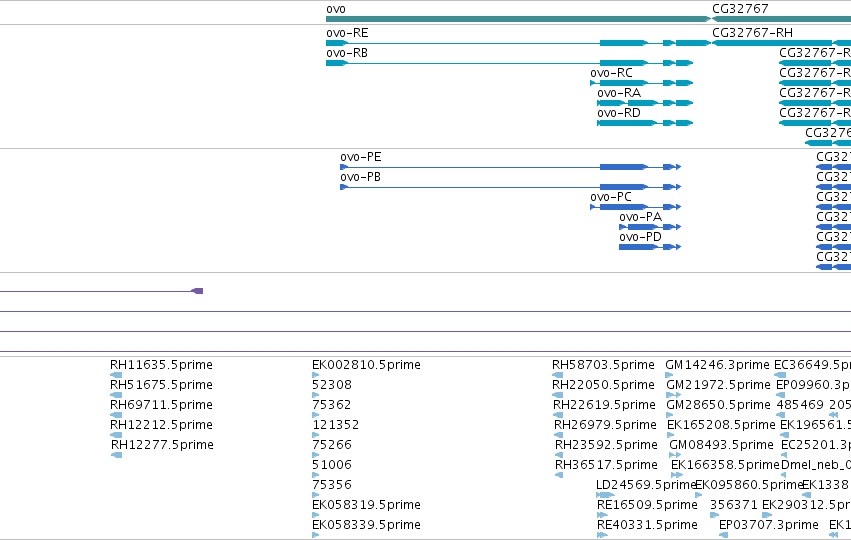Click the purple arrow feature end block
This screenshot has height=540, width=851.
198,291
